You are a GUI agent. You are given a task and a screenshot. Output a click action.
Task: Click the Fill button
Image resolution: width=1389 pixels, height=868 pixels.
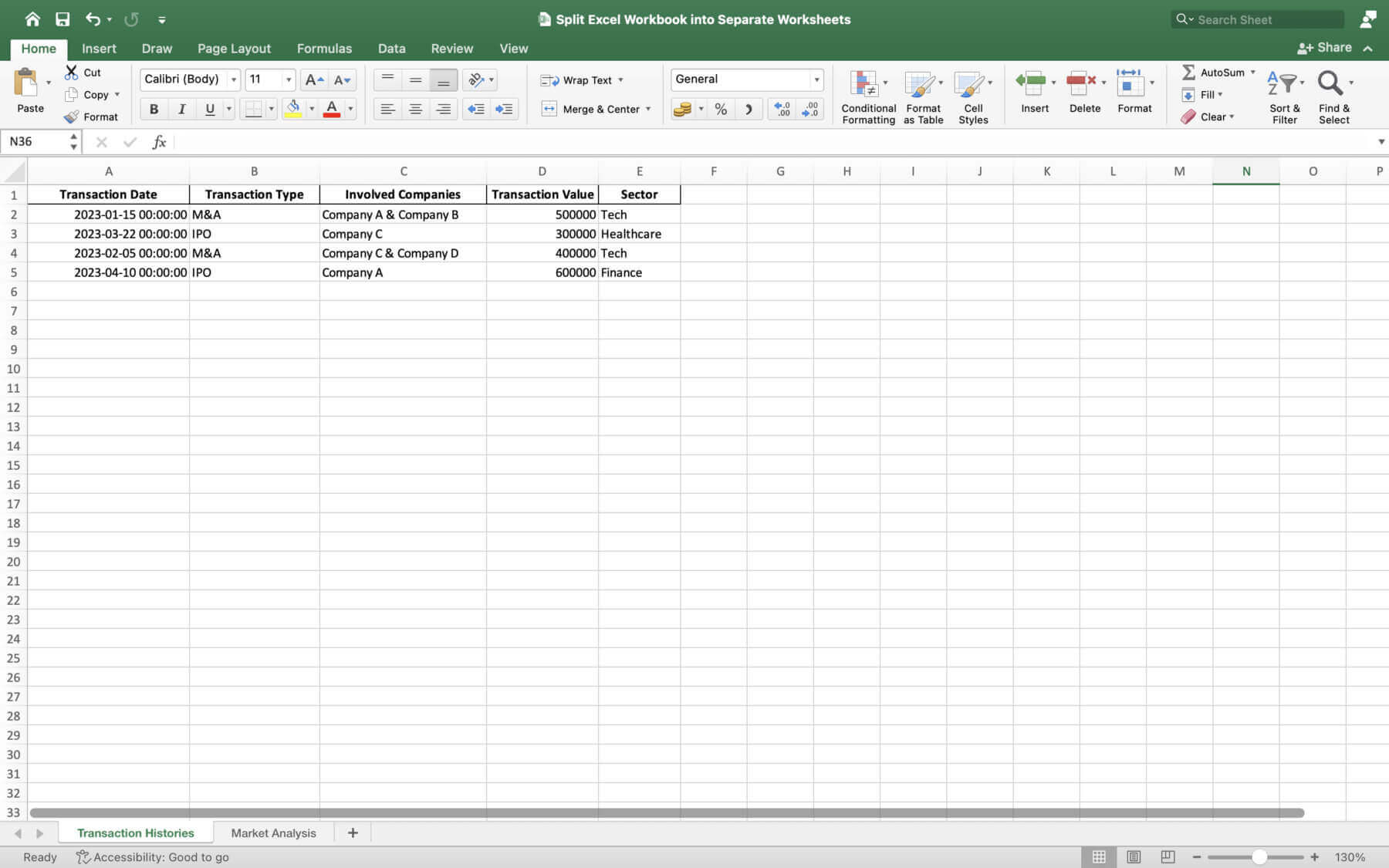[x=1198, y=94]
